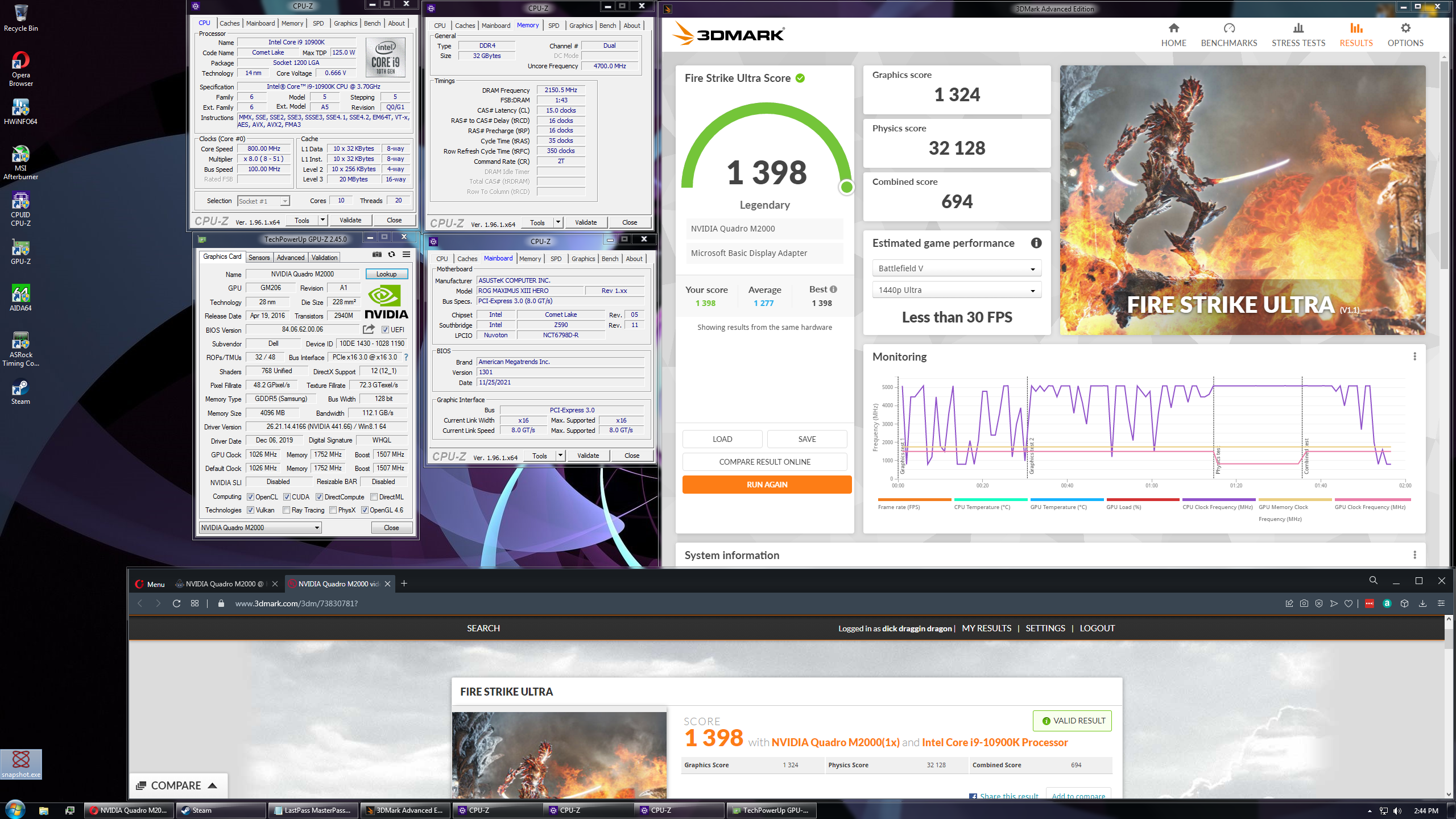Click Lookup button in GPU-Z

(x=386, y=274)
